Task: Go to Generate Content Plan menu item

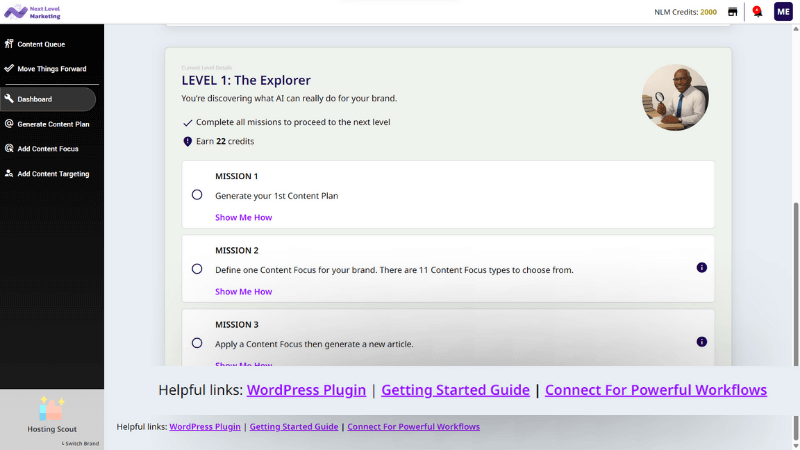Action: click(53, 124)
